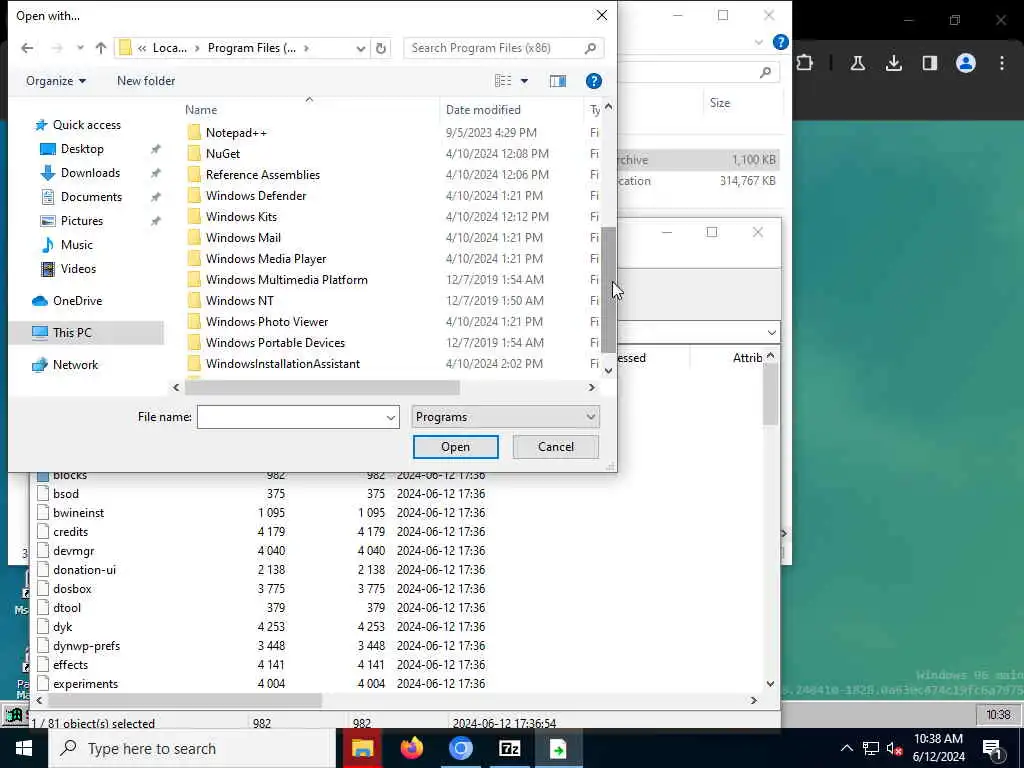Viewport: 1024px width, 768px height.
Task: Open Firefox from the taskbar
Action: pyautogui.click(x=411, y=748)
